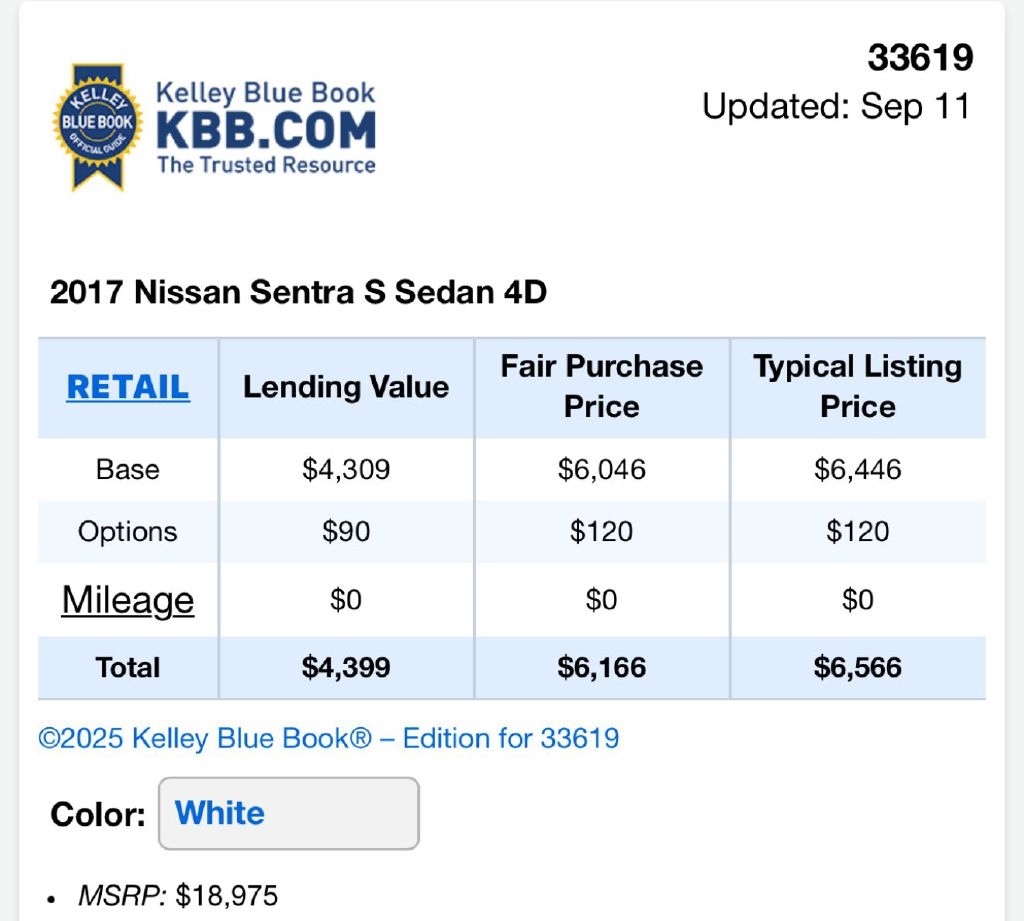Click the vehicle title 2017 Nissan Sentra
Image resolution: width=1024 pixels, height=921 pixels.
pos(298,292)
